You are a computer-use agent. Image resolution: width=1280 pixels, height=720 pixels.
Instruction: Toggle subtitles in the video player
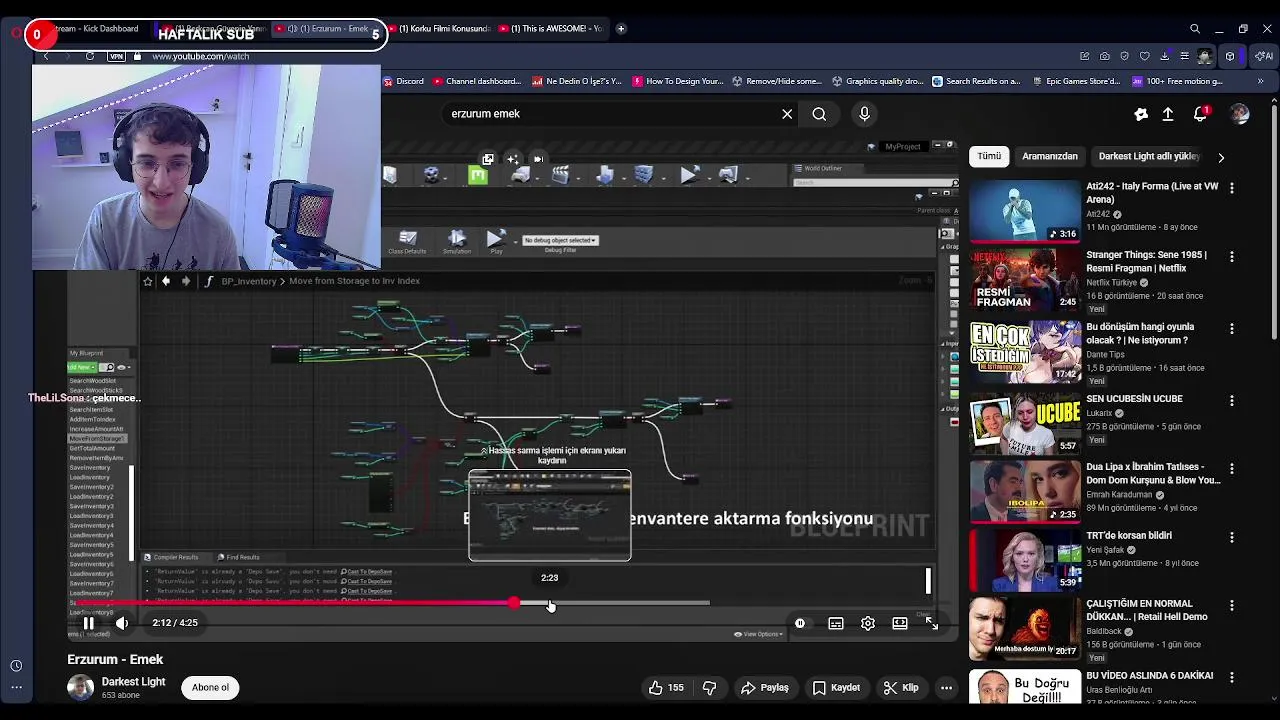click(836, 623)
